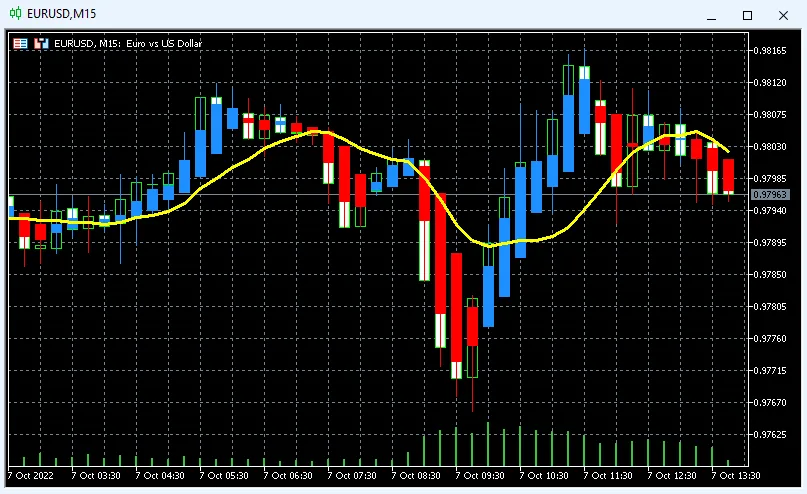Click the EURUSD,M15 chart window title icon
This screenshot has height=494, width=807.
coord(15,13)
